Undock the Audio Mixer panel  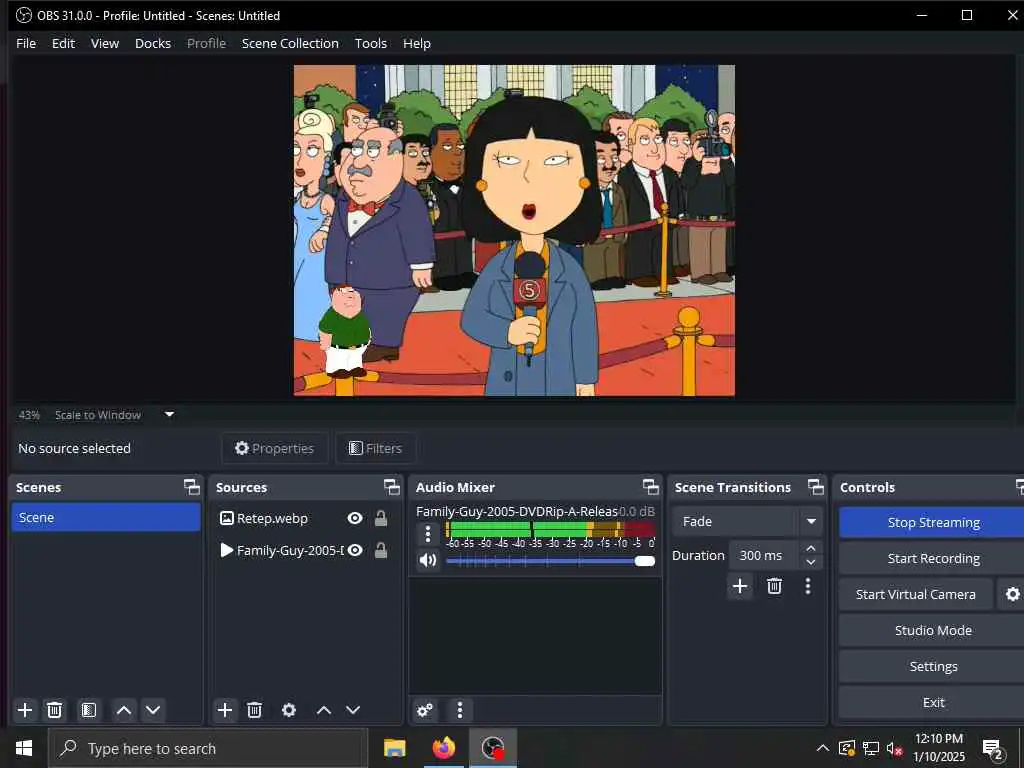point(650,487)
